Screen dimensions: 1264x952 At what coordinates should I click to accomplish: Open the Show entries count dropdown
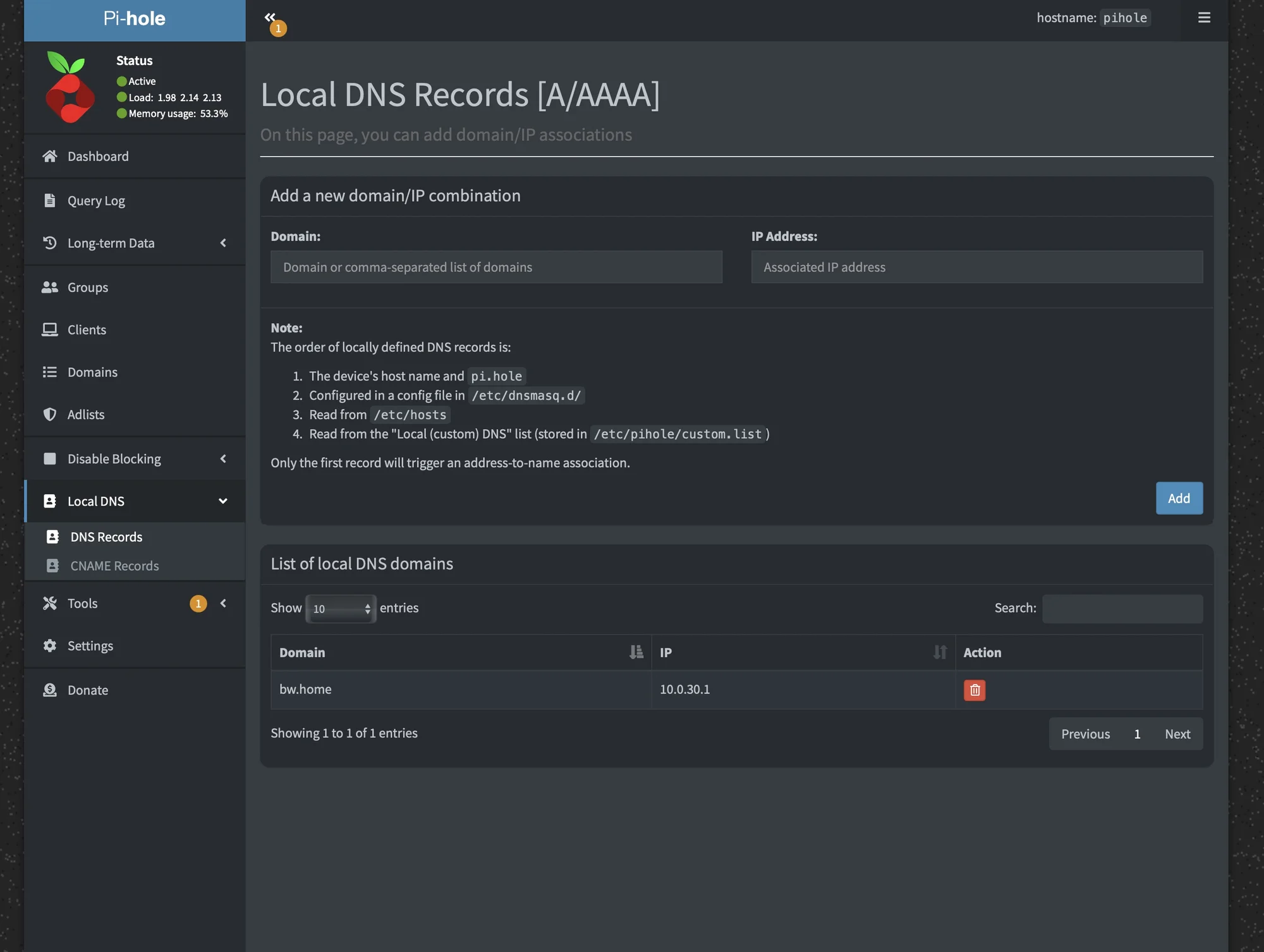click(341, 608)
